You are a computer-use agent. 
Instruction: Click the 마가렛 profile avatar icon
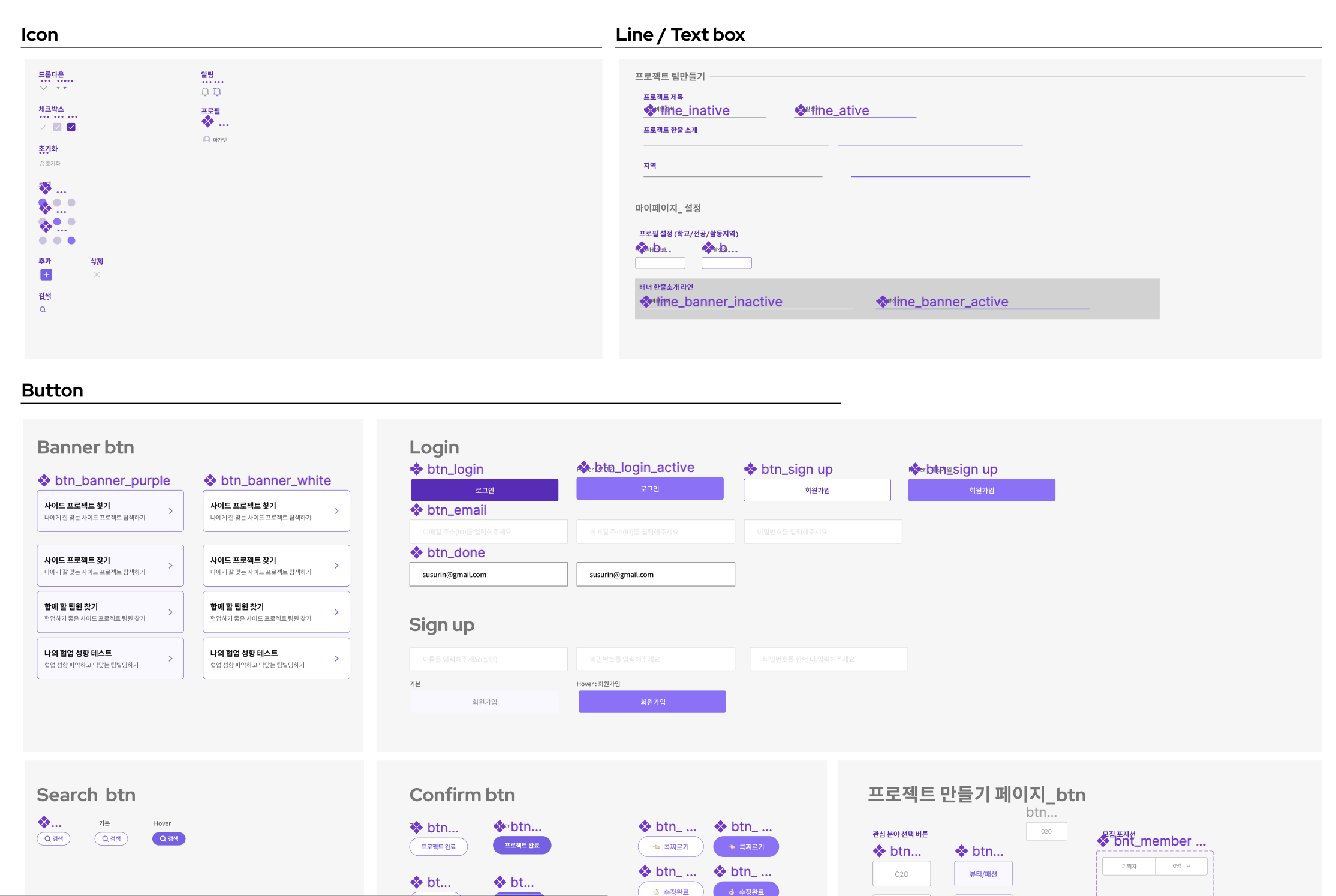pyautogui.click(x=207, y=139)
